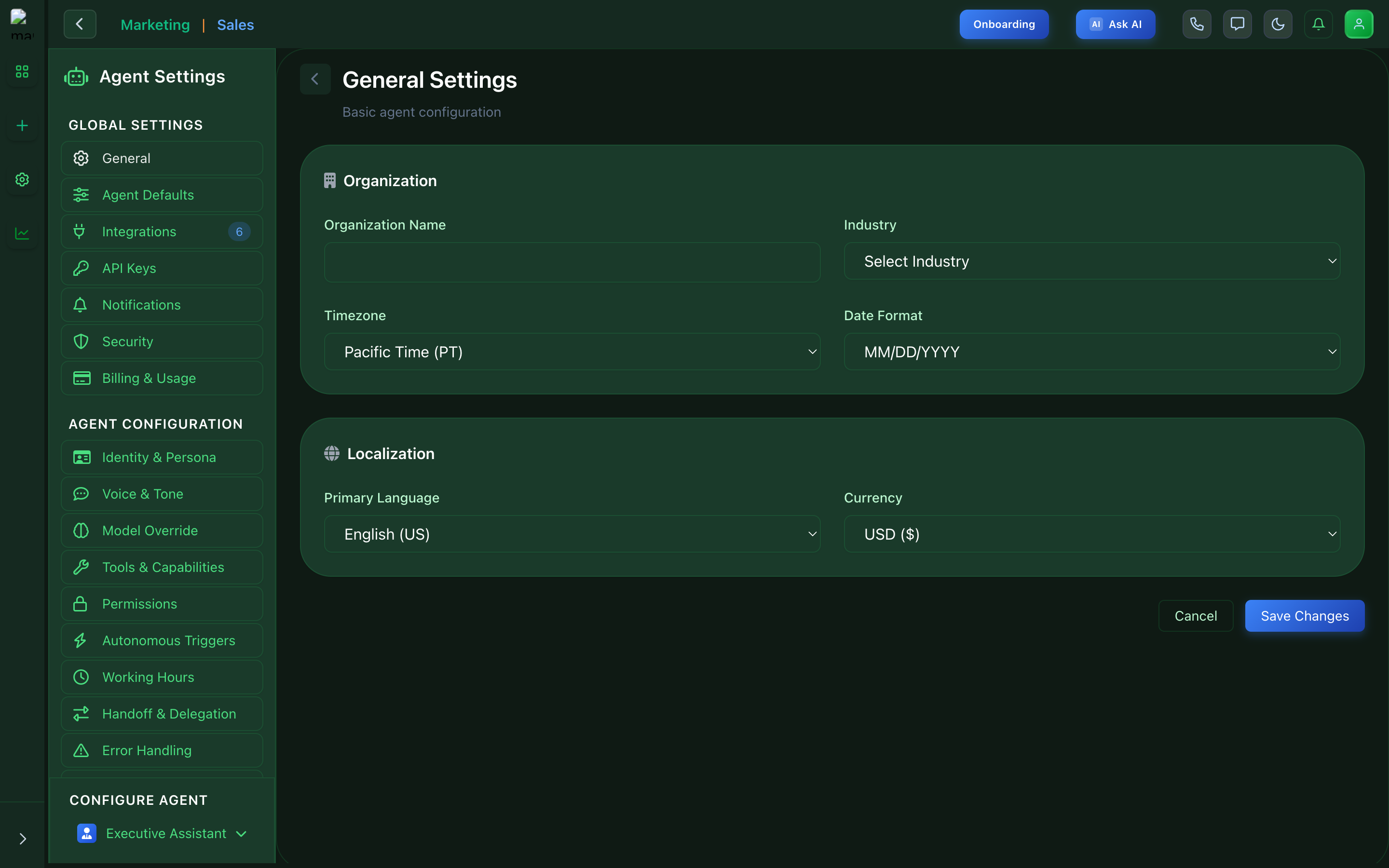Click the Ask AI button
Screen dimensions: 1389x868
coord(1115,24)
